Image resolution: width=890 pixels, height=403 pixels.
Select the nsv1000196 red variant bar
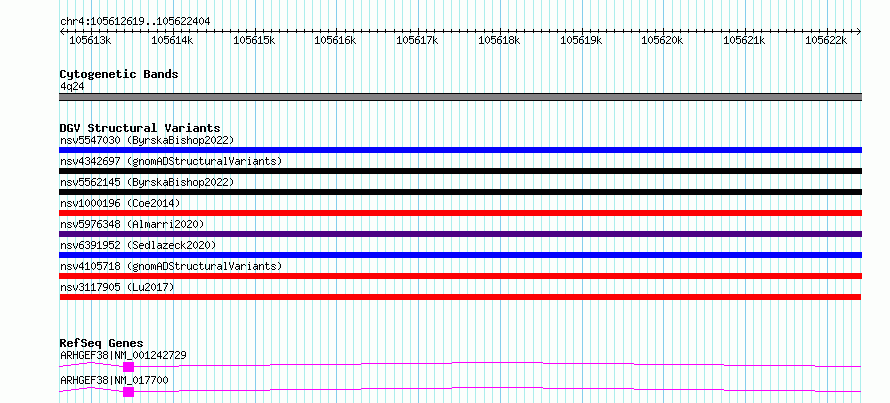tap(460, 213)
